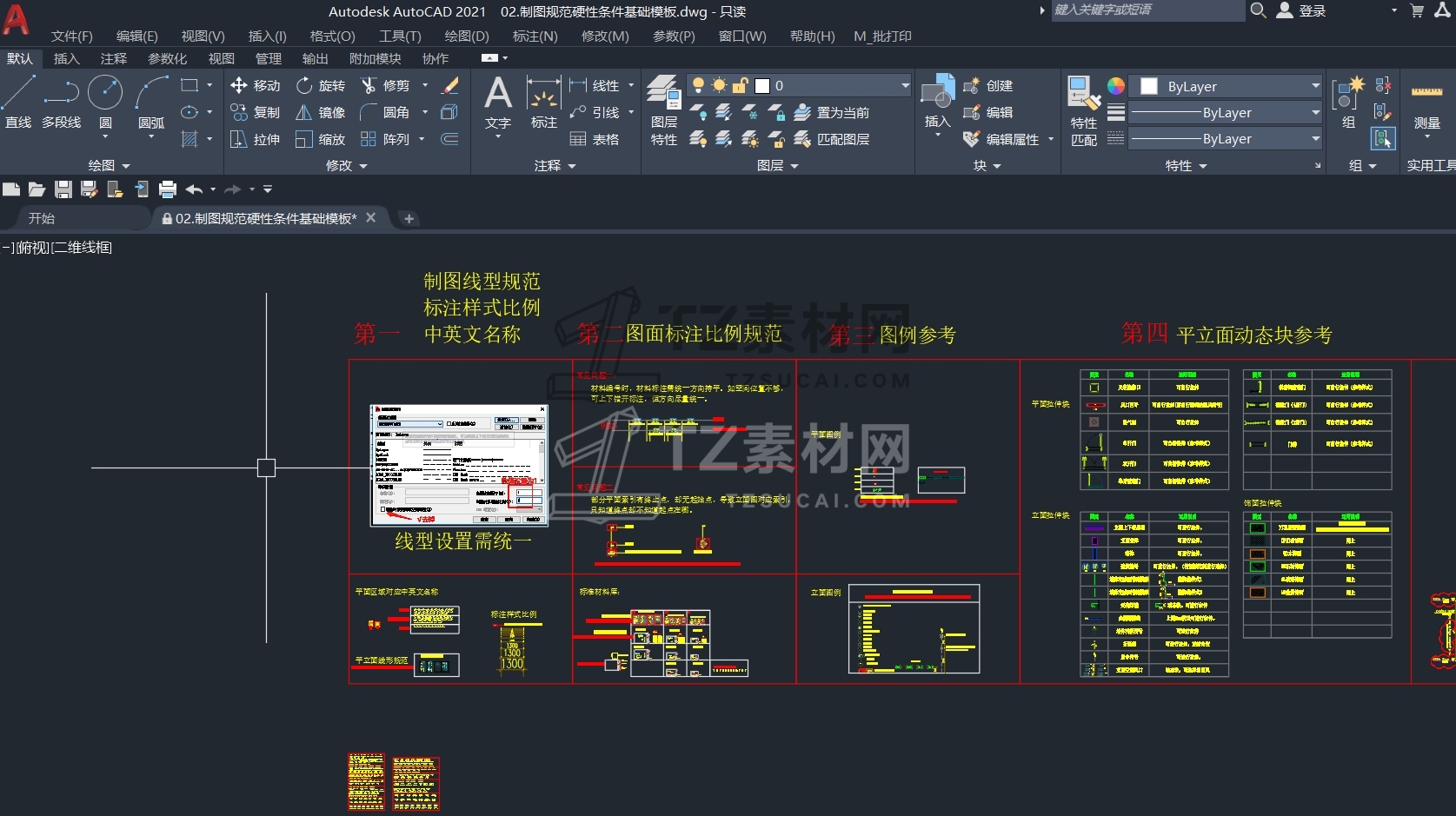Click the Measure (测量) ruler tool

click(1426, 104)
